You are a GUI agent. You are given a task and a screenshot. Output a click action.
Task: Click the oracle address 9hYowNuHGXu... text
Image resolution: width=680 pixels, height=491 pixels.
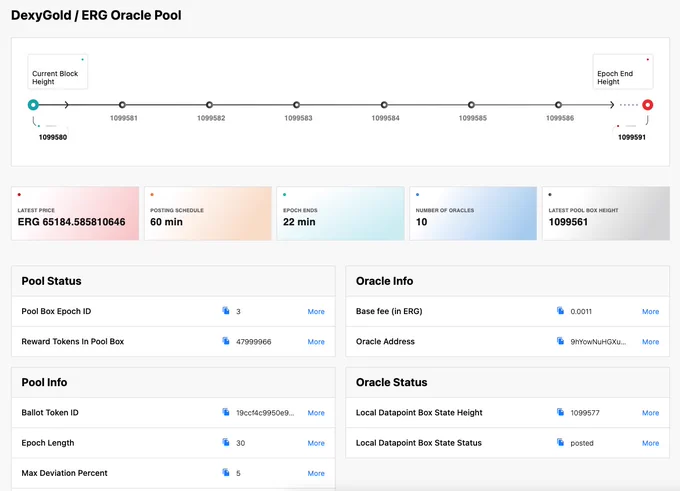(598, 342)
